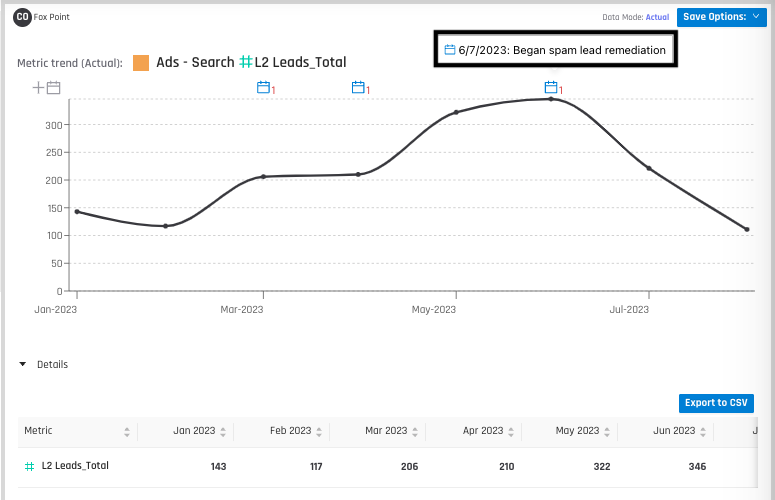
Task: Sort by the Jan 2023 column
Action: pos(223,432)
